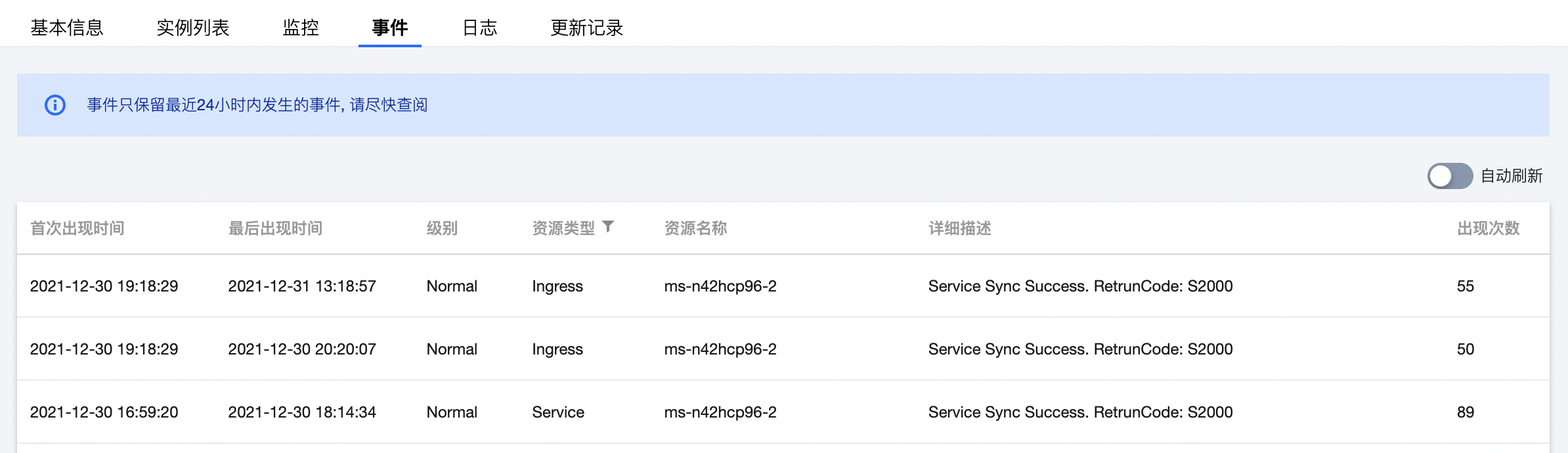The height and width of the screenshot is (453, 1568).
Task: Open the 实例列表 tab
Action: tap(193, 28)
